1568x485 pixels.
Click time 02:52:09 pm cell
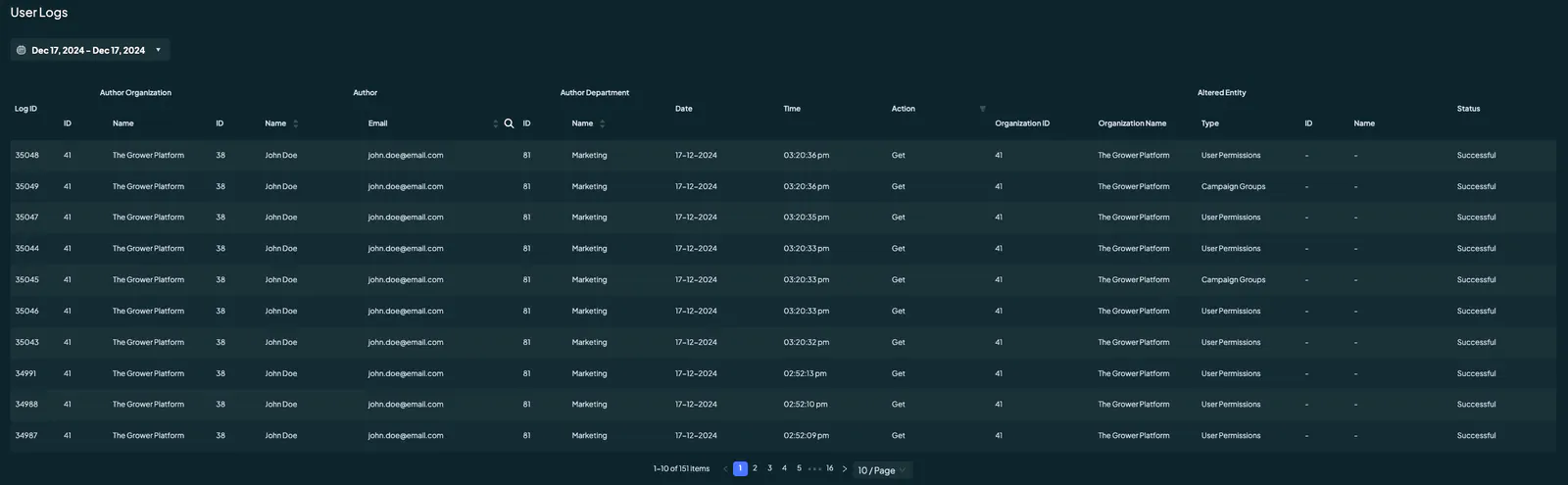pyautogui.click(x=807, y=435)
